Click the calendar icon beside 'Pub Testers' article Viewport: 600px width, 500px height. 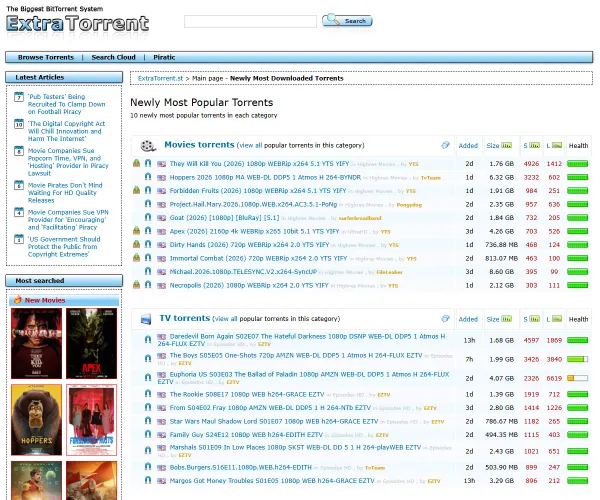coord(19,97)
